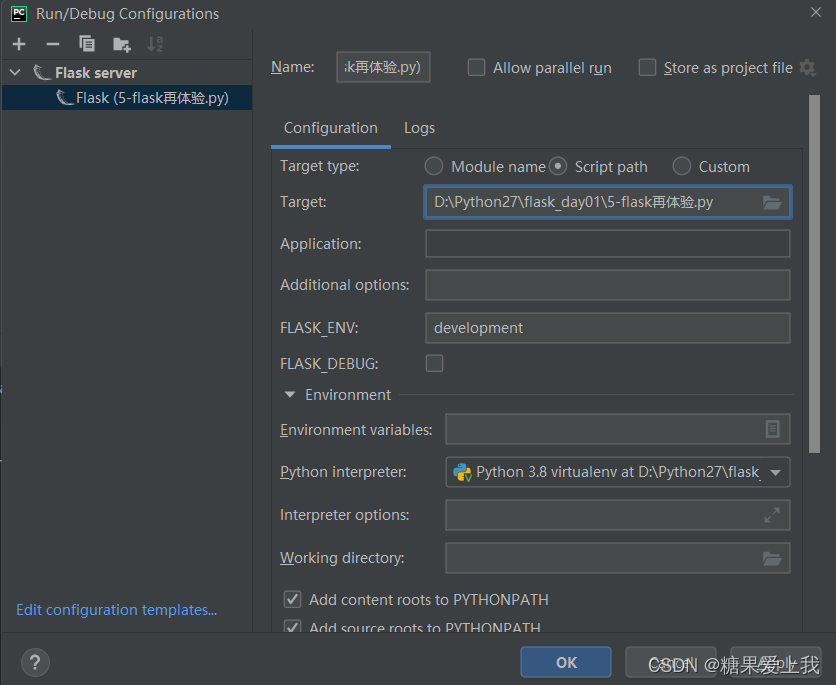Click the OK button
Screen dimensions: 836x685
(x=565, y=662)
